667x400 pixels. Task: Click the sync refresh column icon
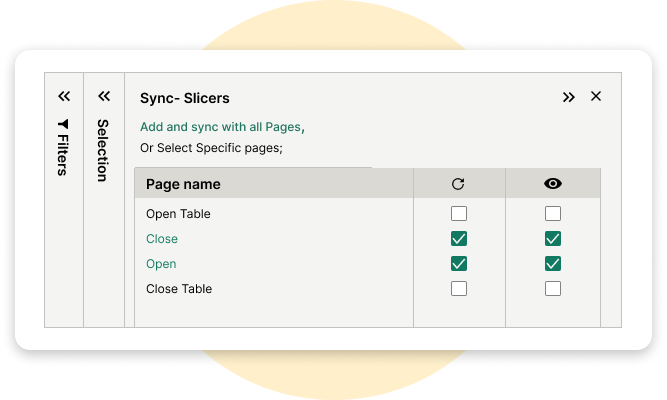[458, 184]
